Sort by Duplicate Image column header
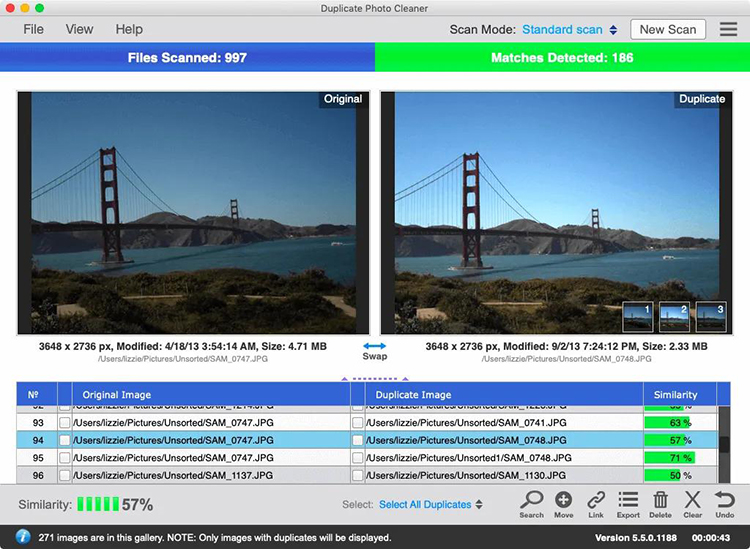This screenshot has height=549, width=750. [x=504, y=395]
